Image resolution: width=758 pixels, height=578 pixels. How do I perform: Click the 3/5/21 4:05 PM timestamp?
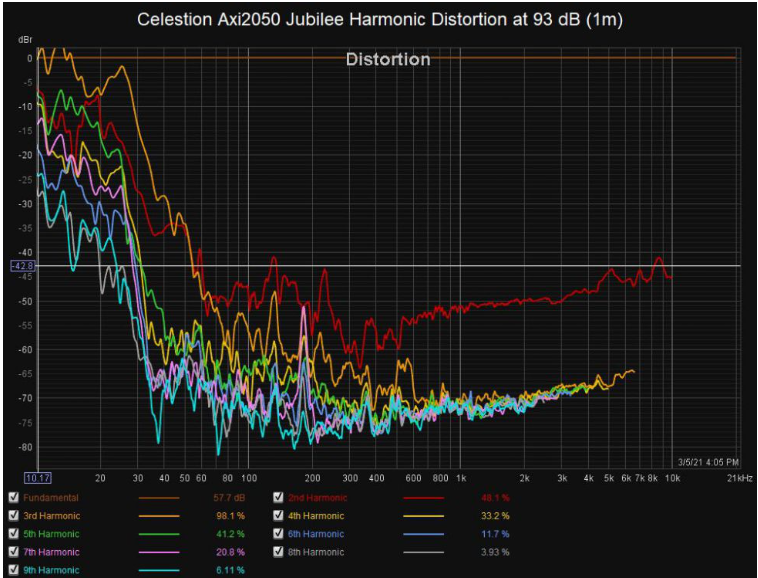[x=708, y=462]
